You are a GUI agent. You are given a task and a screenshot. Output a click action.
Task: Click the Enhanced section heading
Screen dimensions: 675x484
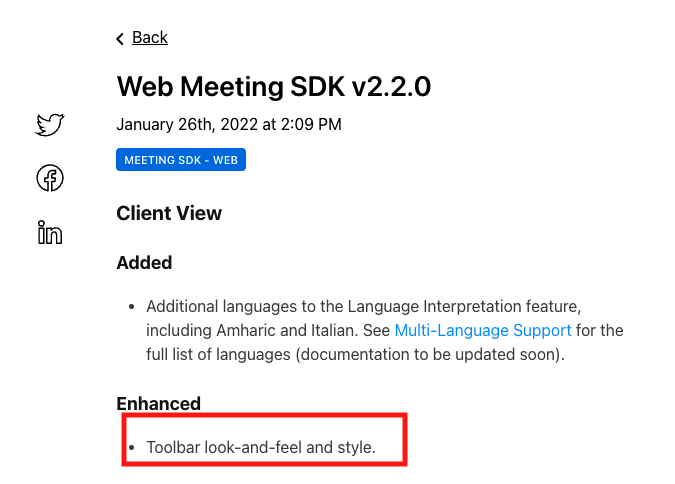coord(158,404)
